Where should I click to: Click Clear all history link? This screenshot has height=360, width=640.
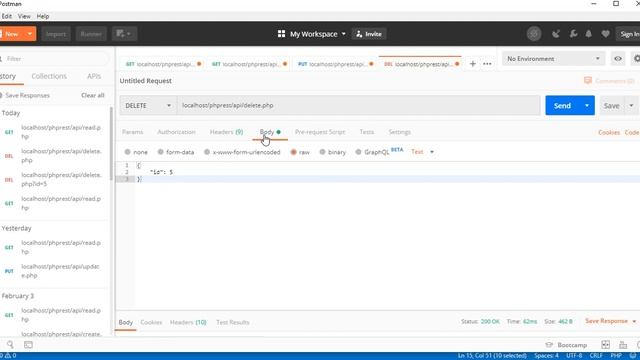coord(93,96)
